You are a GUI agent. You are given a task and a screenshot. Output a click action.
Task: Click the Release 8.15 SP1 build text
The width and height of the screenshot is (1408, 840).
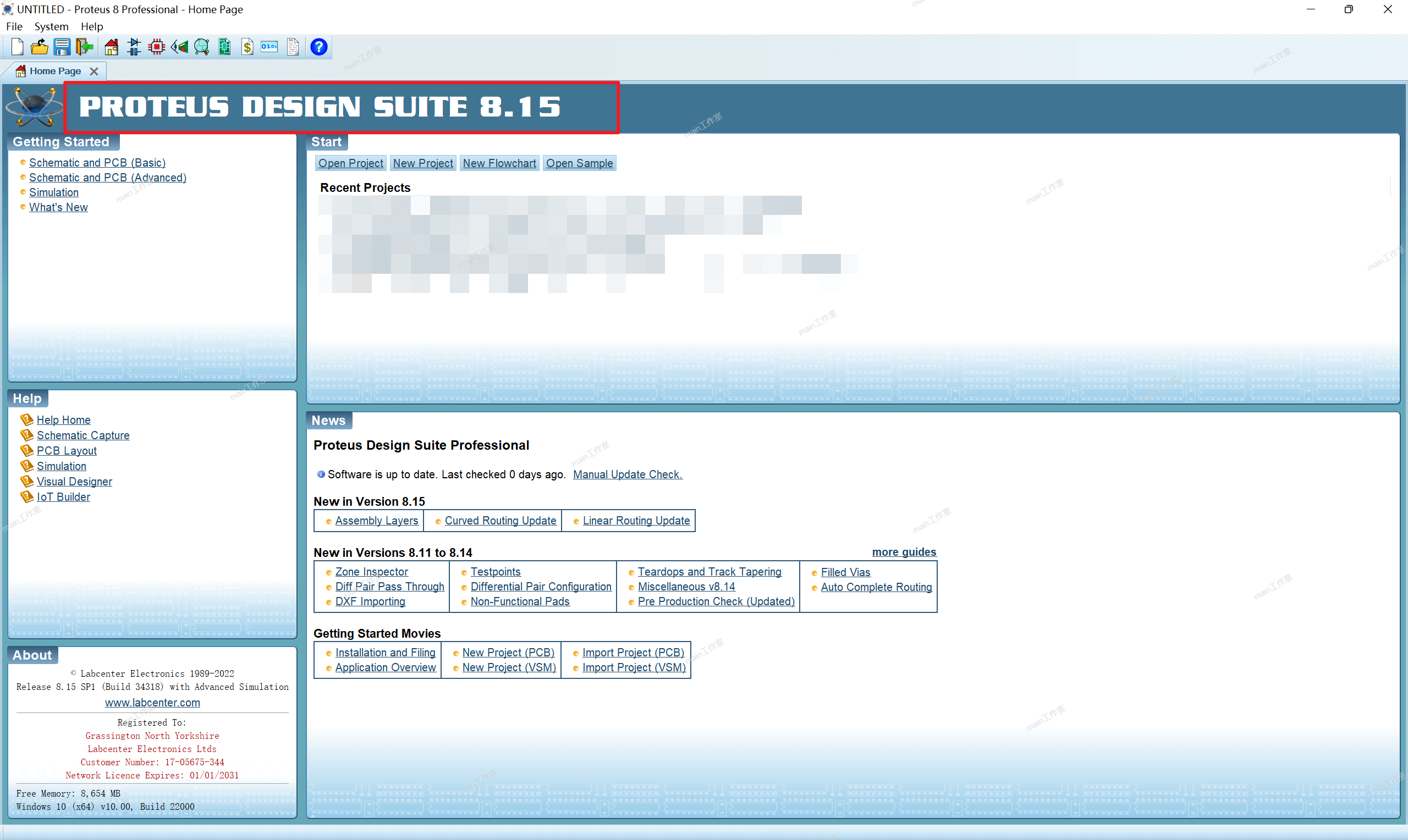[152, 687]
